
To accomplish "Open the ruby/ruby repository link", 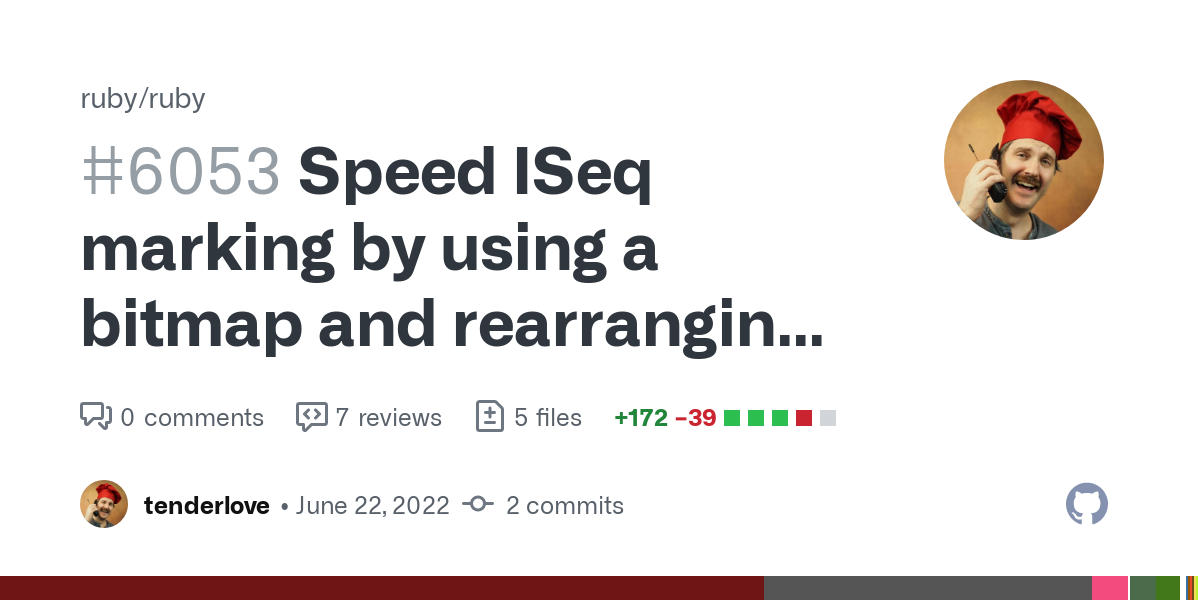I will click(143, 99).
